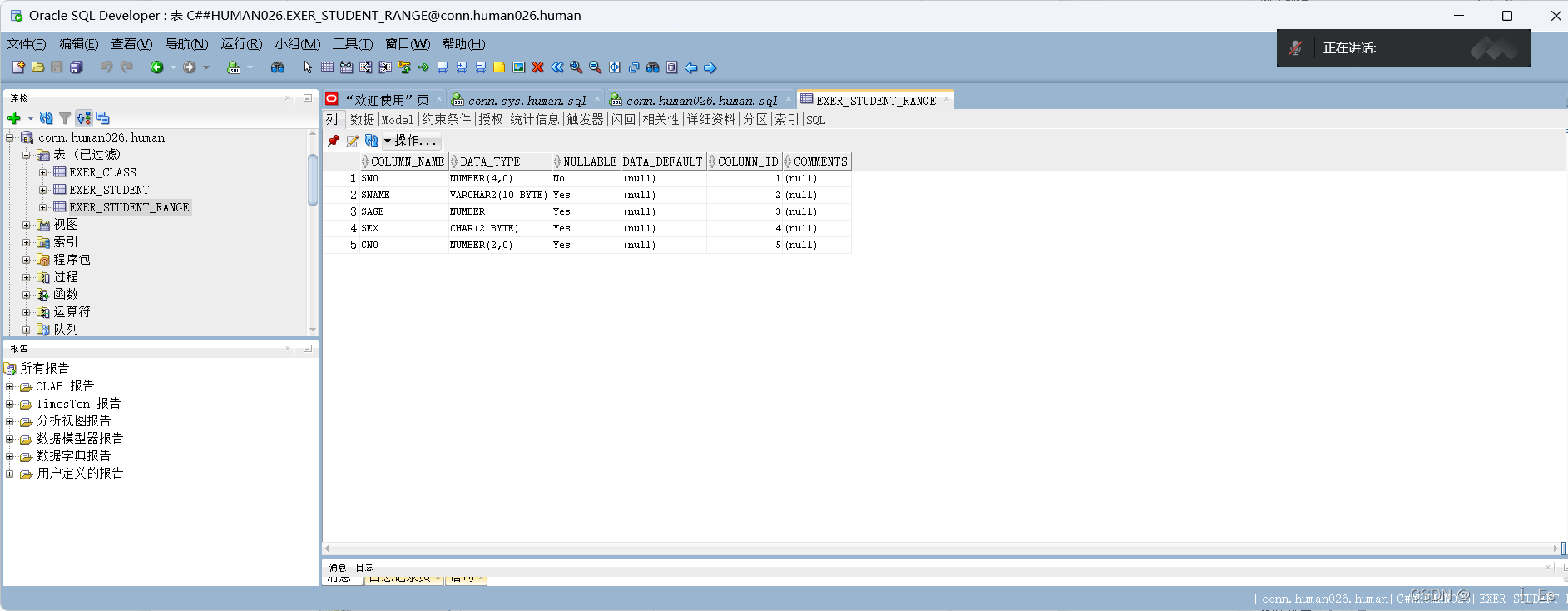Click the Refresh icon beside the pencil
1568x611 pixels.
pyautogui.click(x=372, y=141)
